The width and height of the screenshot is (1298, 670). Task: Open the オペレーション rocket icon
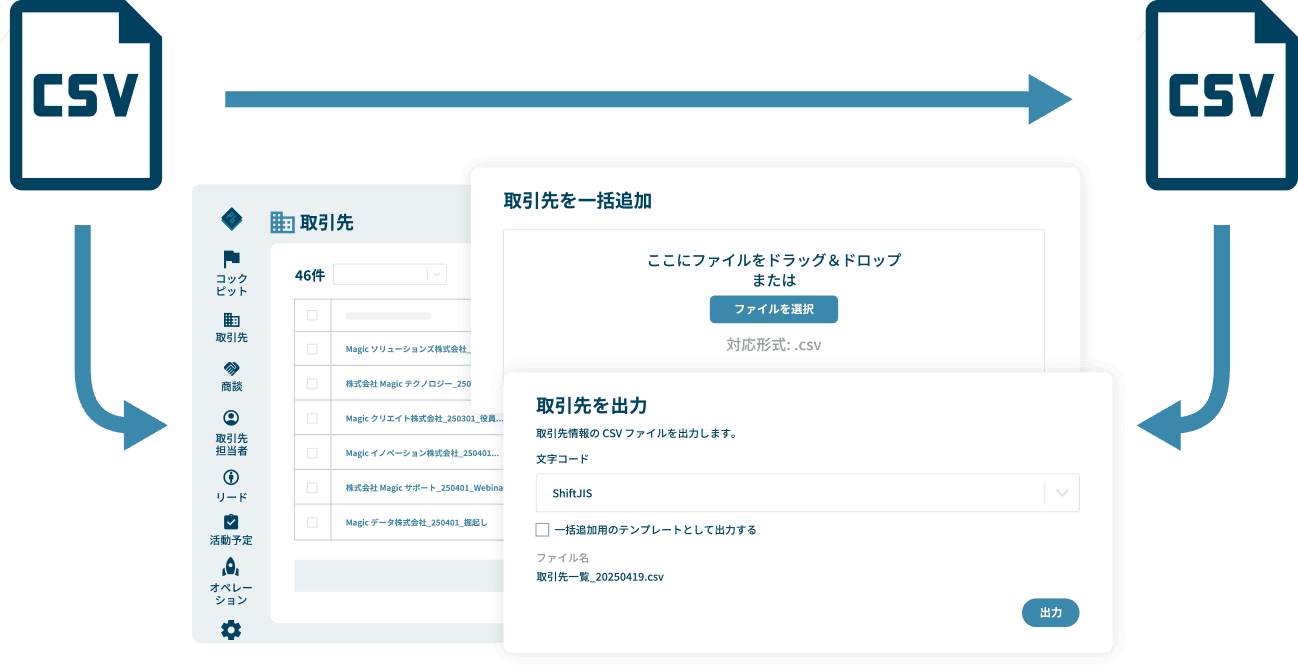(x=231, y=567)
